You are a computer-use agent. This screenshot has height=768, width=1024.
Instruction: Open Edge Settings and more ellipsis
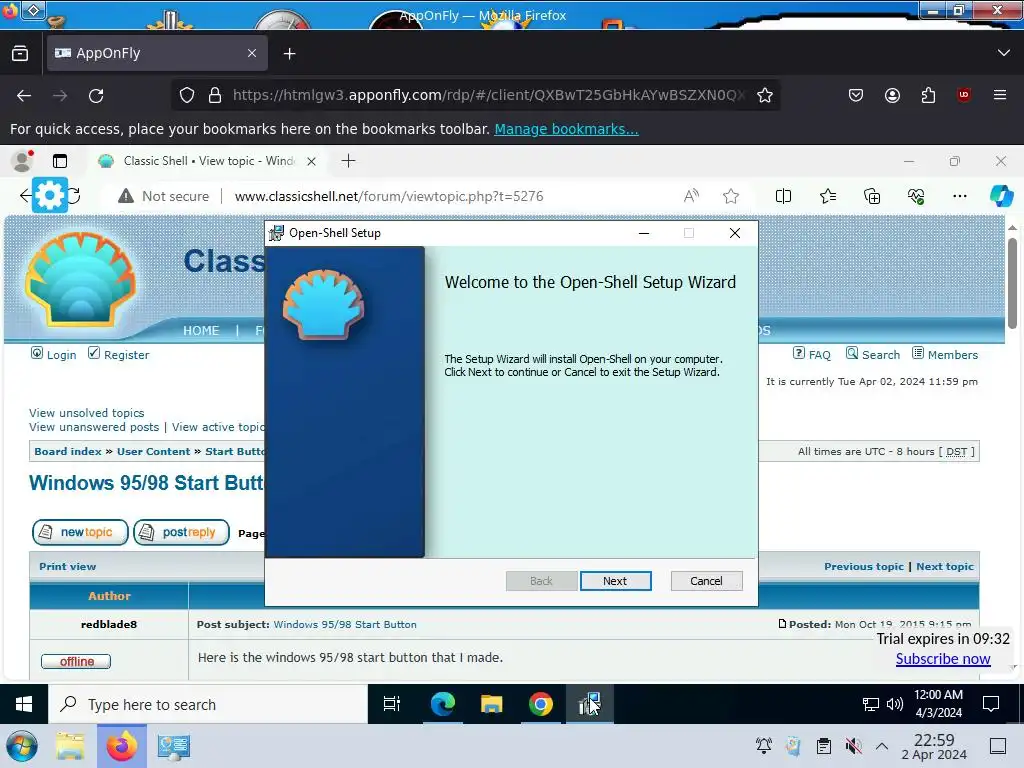(959, 196)
